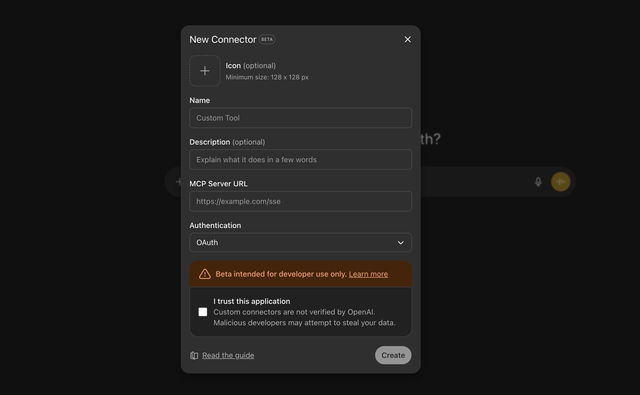The height and width of the screenshot is (395, 640).
Task: Click the plus icon to upload connector icon
Action: click(x=205, y=71)
